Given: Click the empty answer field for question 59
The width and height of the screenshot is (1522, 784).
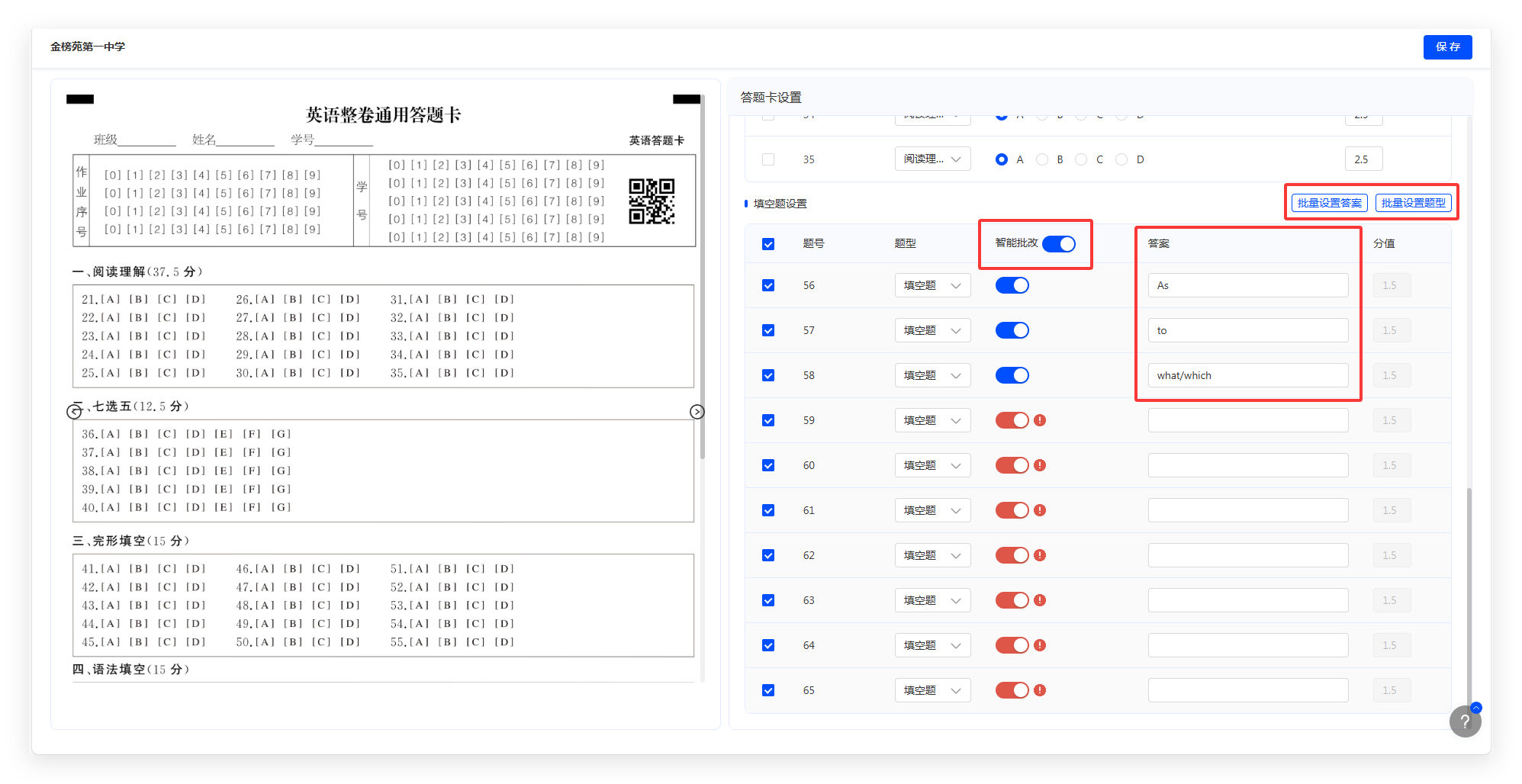Looking at the screenshot, I should coord(1248,420).
